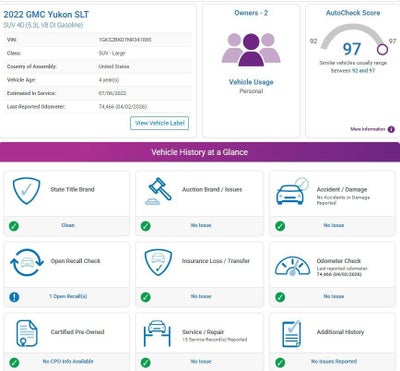Click the 2022 GMC Yukon SLT heading

click(46, 14)
